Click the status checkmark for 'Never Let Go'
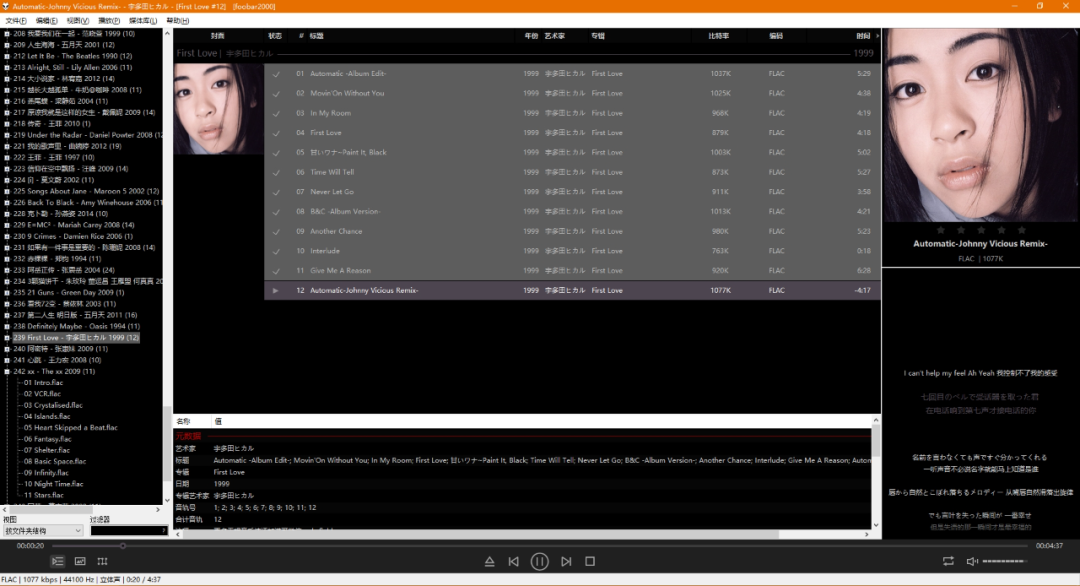Viewport: 1080px width, 586px height. coord(276,192)
